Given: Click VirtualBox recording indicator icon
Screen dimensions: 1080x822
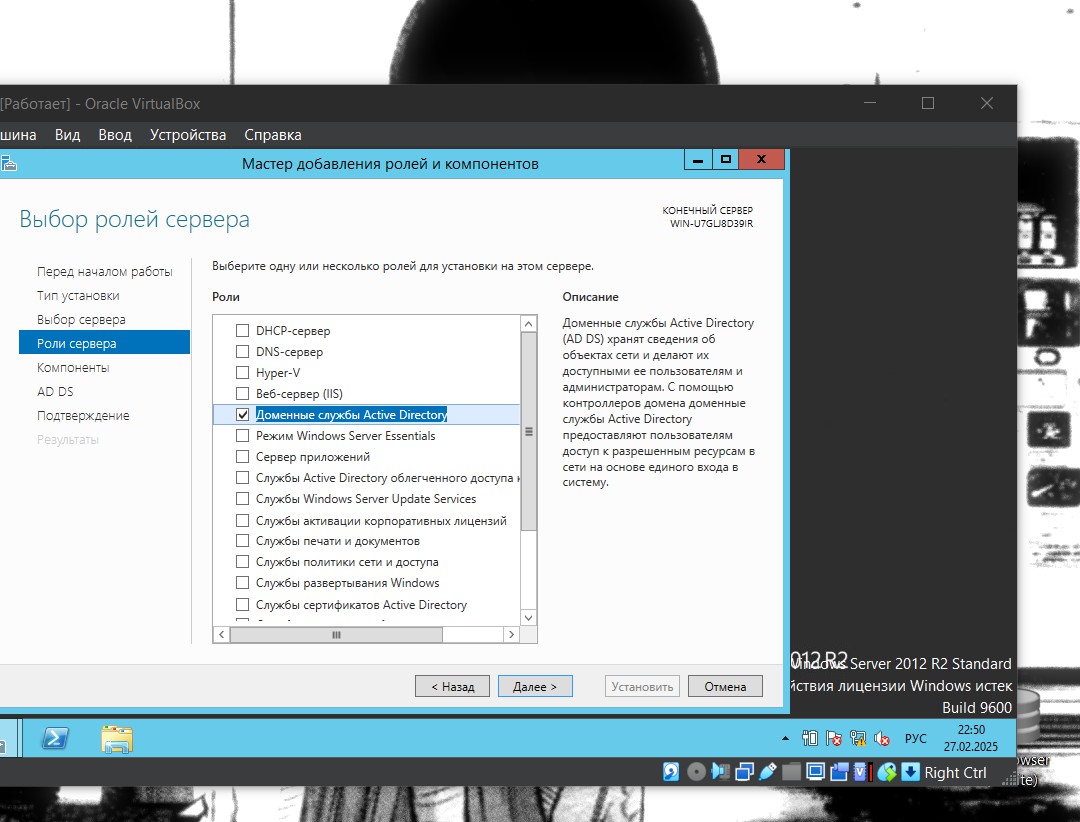Looking at the screenshot, I should click(840, 772).
